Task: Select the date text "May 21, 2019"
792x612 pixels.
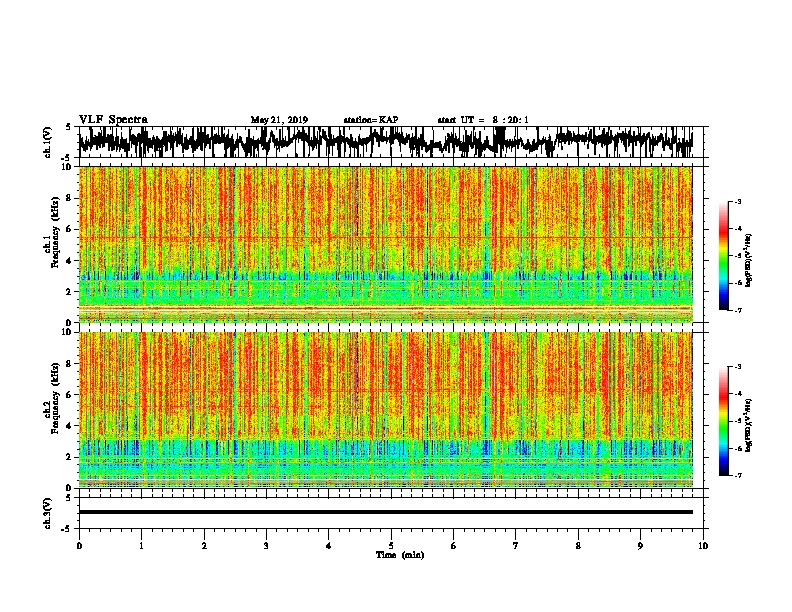Action: pyautogui.click(x=279, y=120)
